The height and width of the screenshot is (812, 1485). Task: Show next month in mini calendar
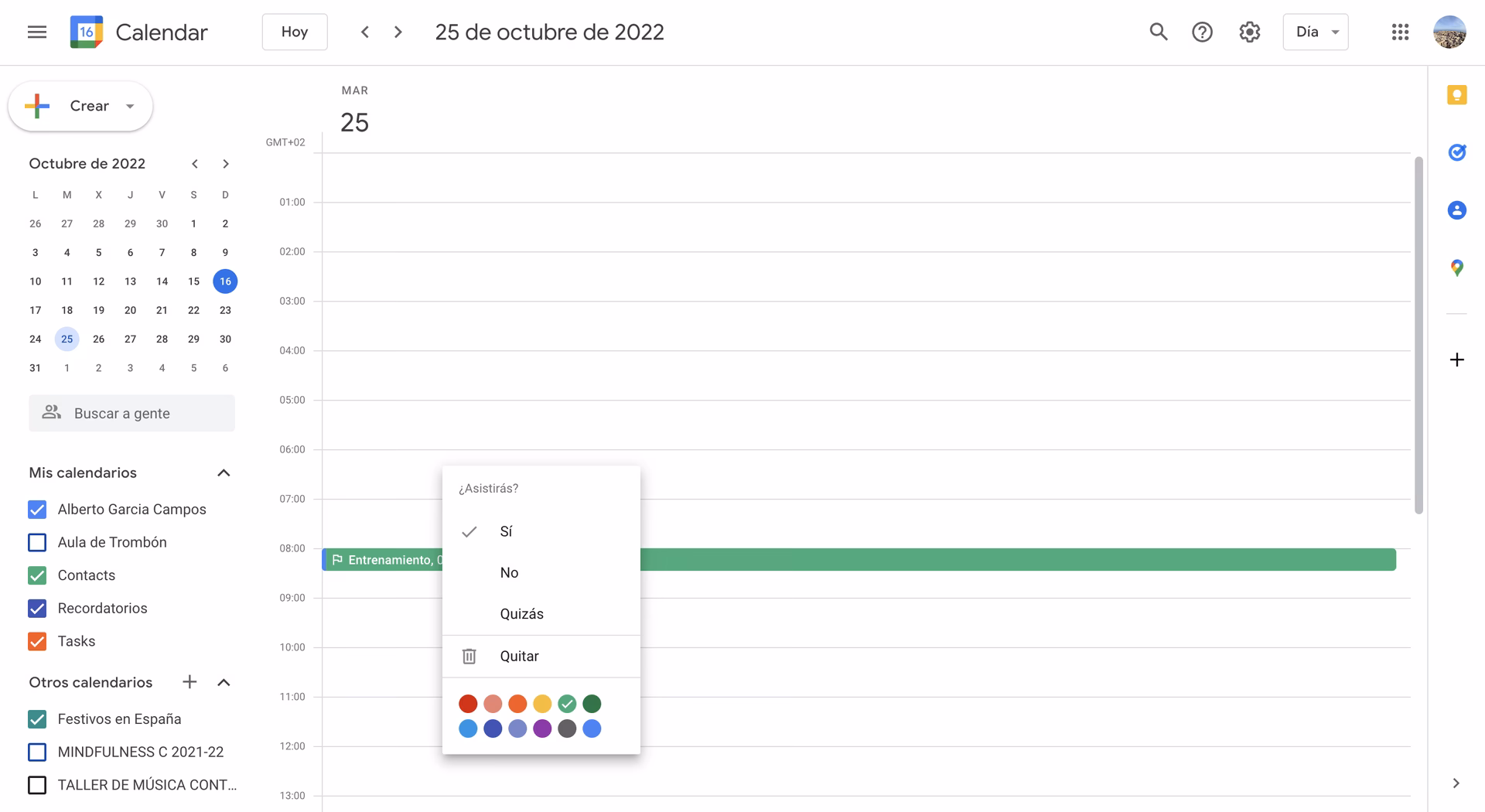pyautogui.click(x=226, y=164)
